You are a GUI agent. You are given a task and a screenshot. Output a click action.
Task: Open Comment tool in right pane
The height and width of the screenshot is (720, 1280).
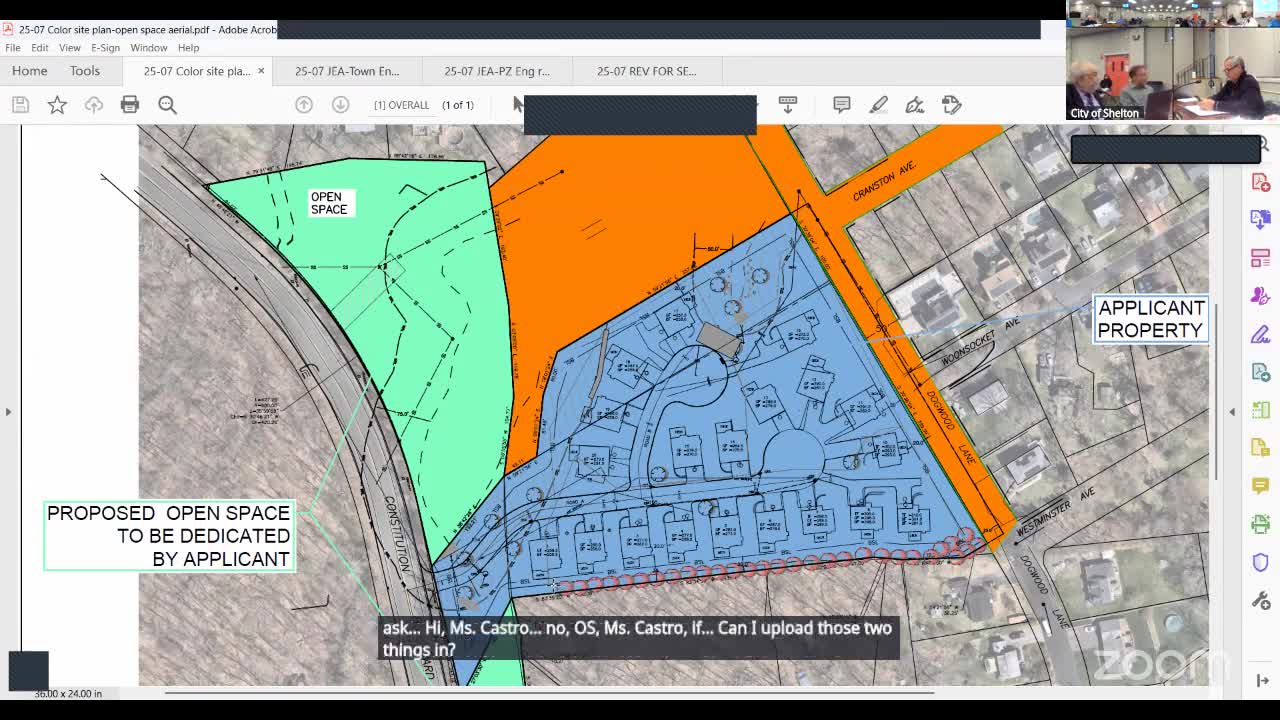click(1260, 486)
